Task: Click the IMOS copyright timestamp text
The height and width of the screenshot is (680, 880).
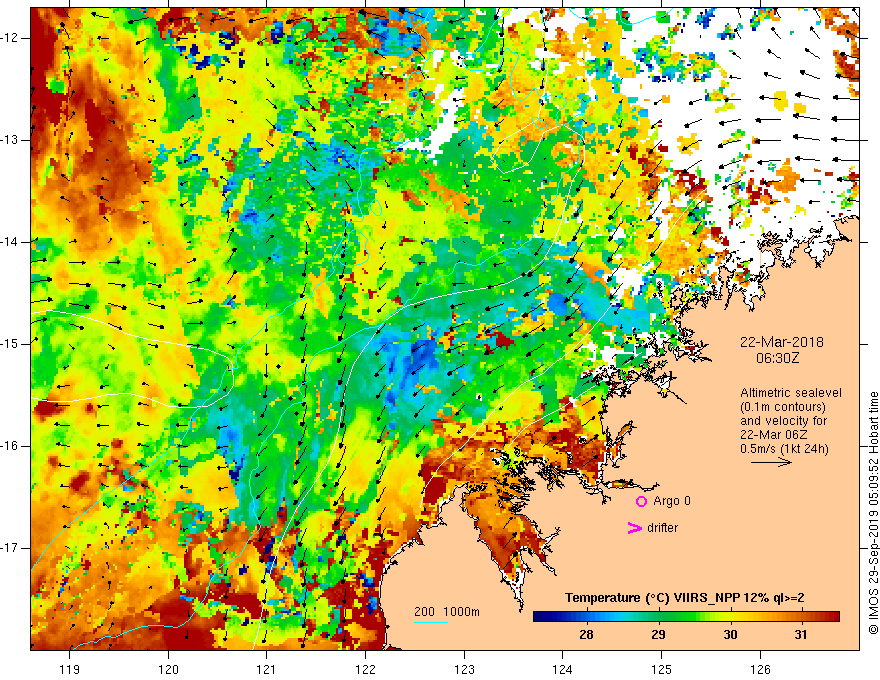Action: click(x=873, y=513)
